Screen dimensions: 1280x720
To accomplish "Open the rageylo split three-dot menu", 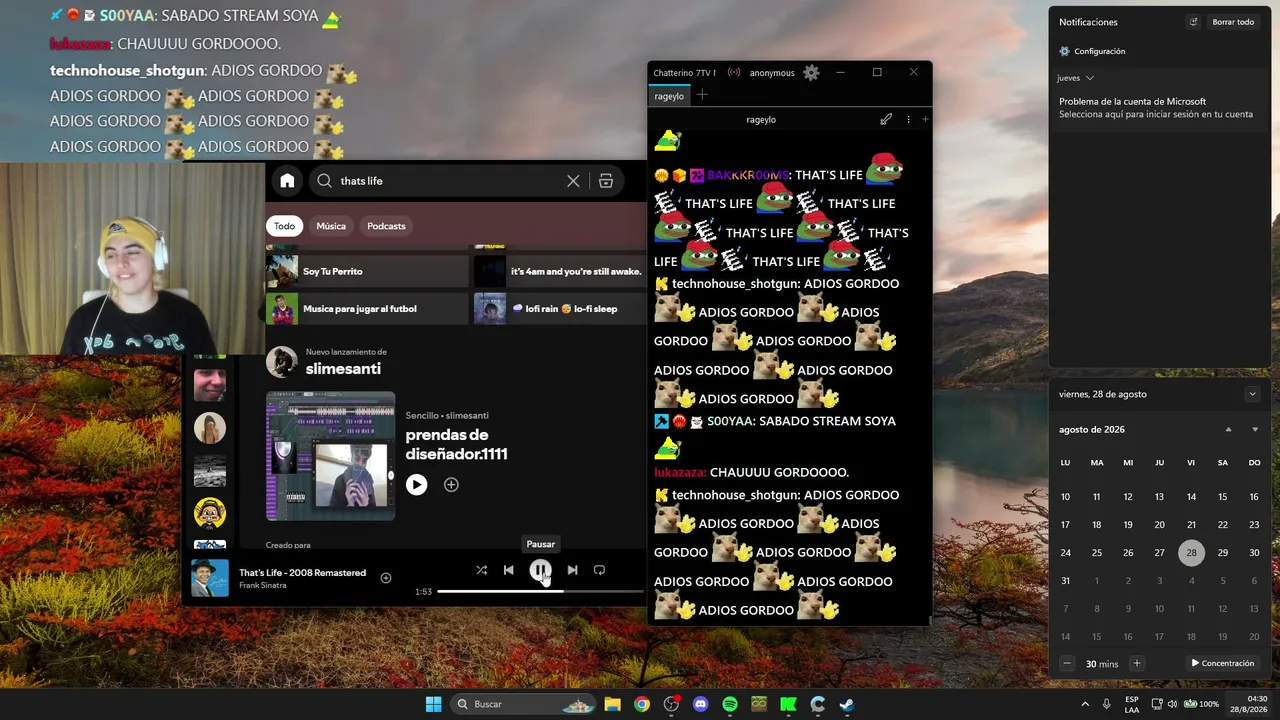I will pyautogui.click(x=908, y=119).
